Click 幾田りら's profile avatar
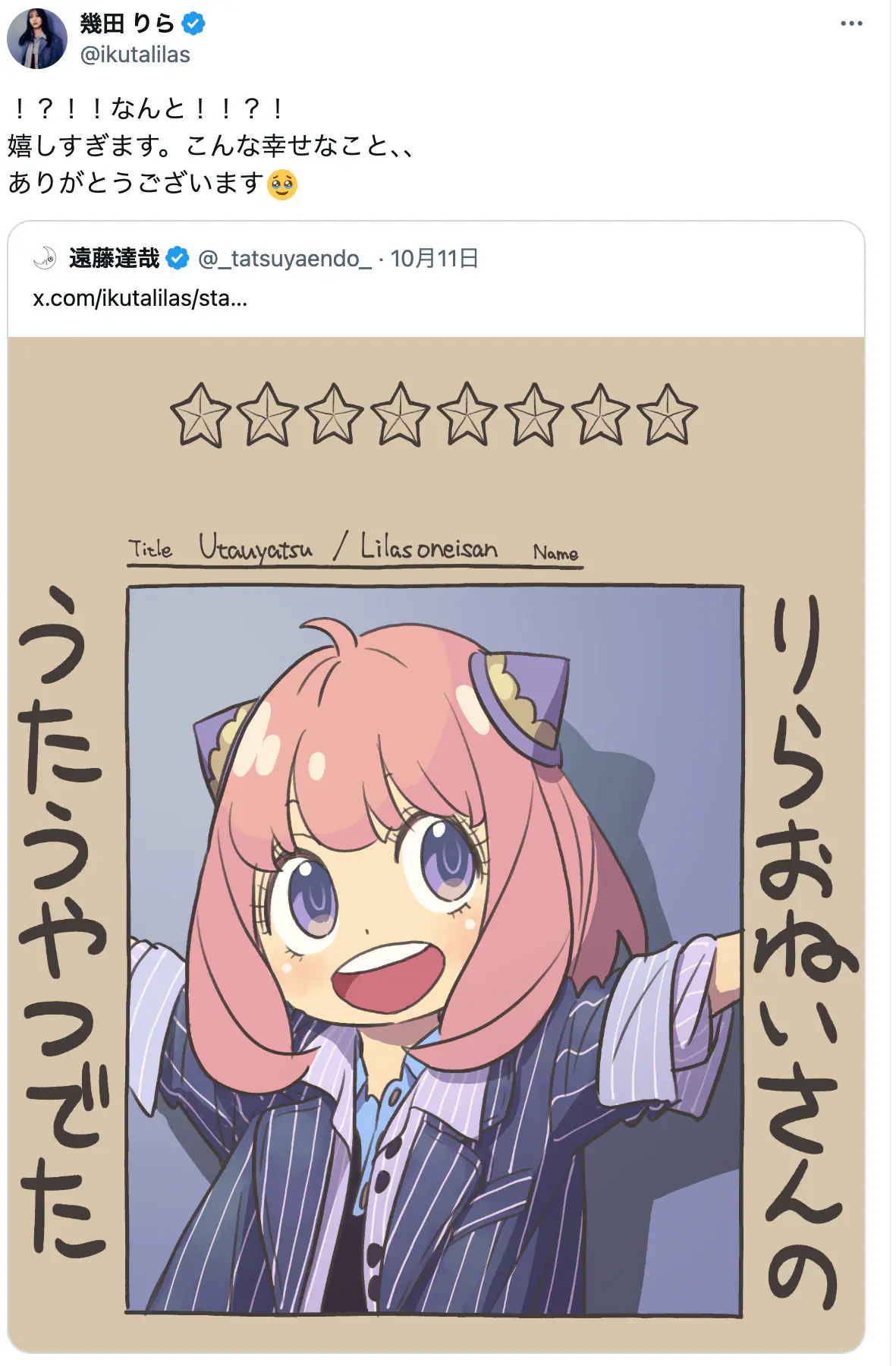The image size is (896, 1366). [36, 39]
